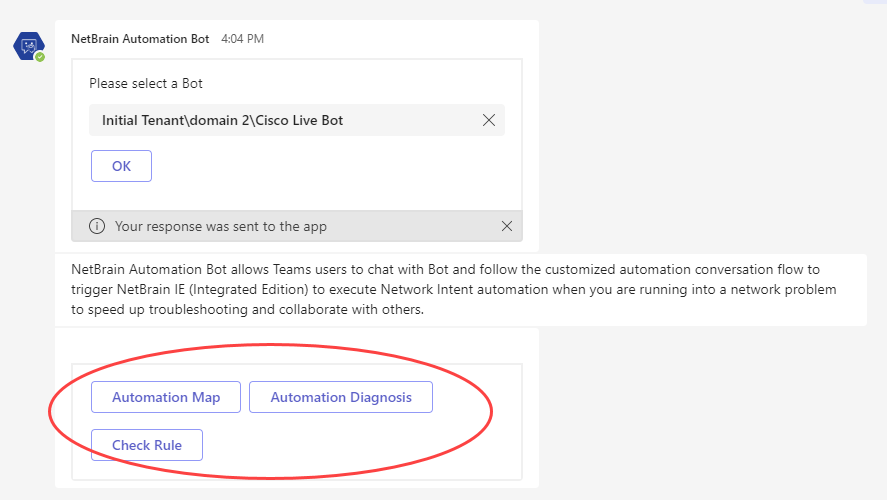Select the Check Rule button
This screenshot has width=887, height=500.
point(147,445)
